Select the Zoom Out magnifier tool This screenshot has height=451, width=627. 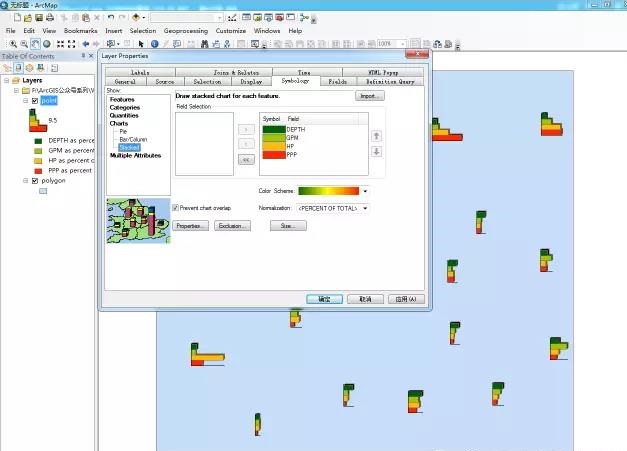coord(24,44)
